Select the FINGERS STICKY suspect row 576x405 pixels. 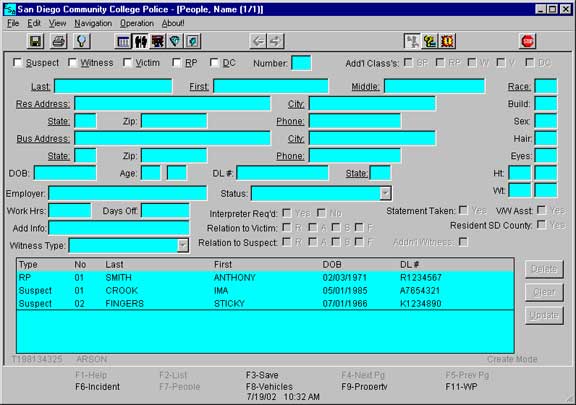[265, 304]
